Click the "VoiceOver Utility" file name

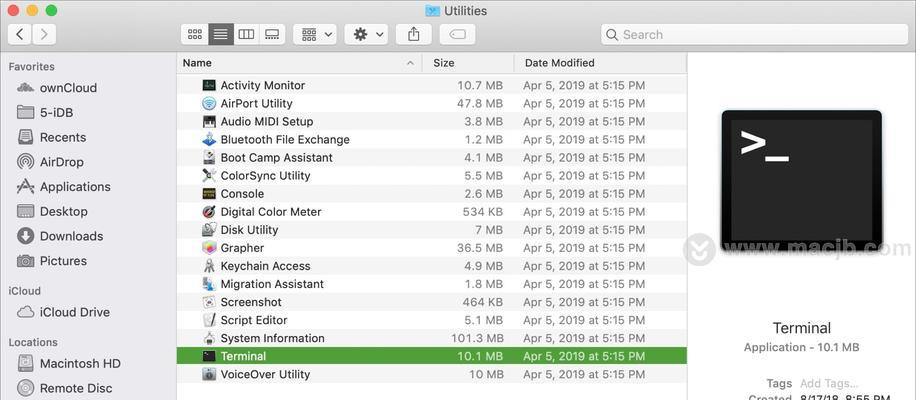265,374
